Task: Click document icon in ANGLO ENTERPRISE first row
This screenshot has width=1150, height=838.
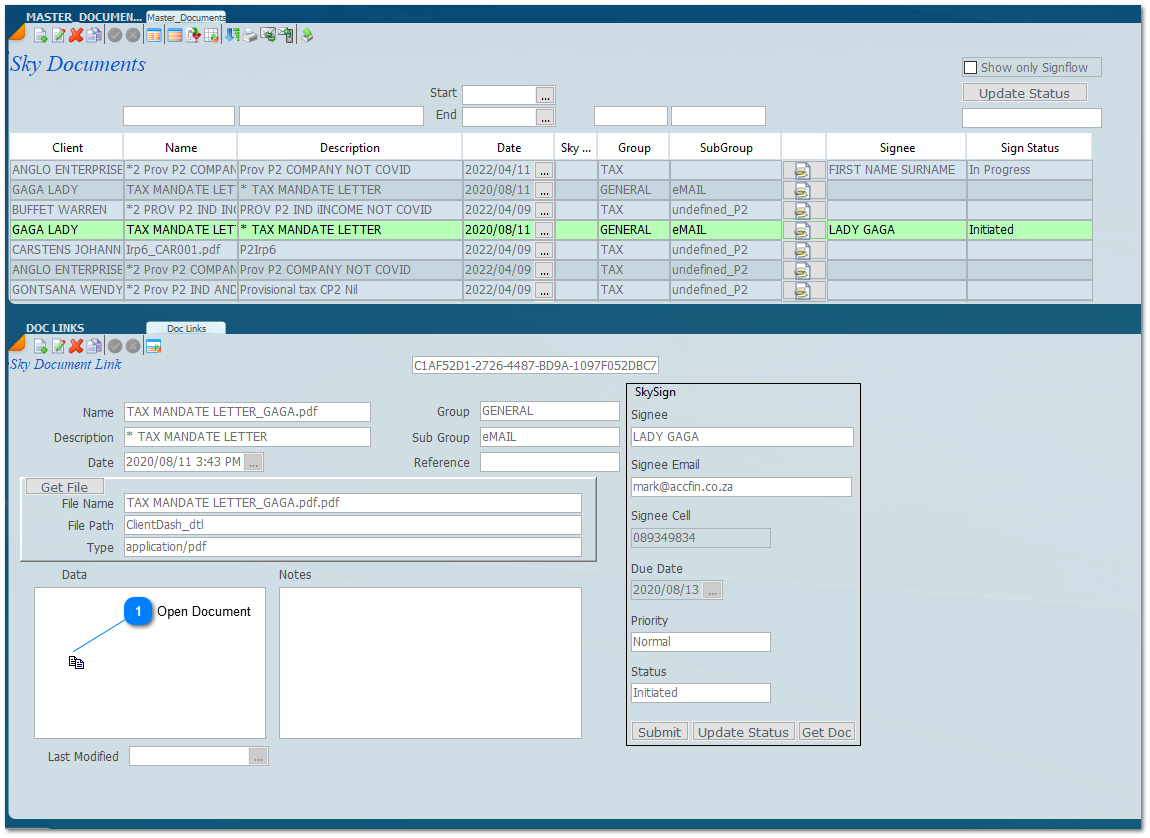Action: [802, 170]
